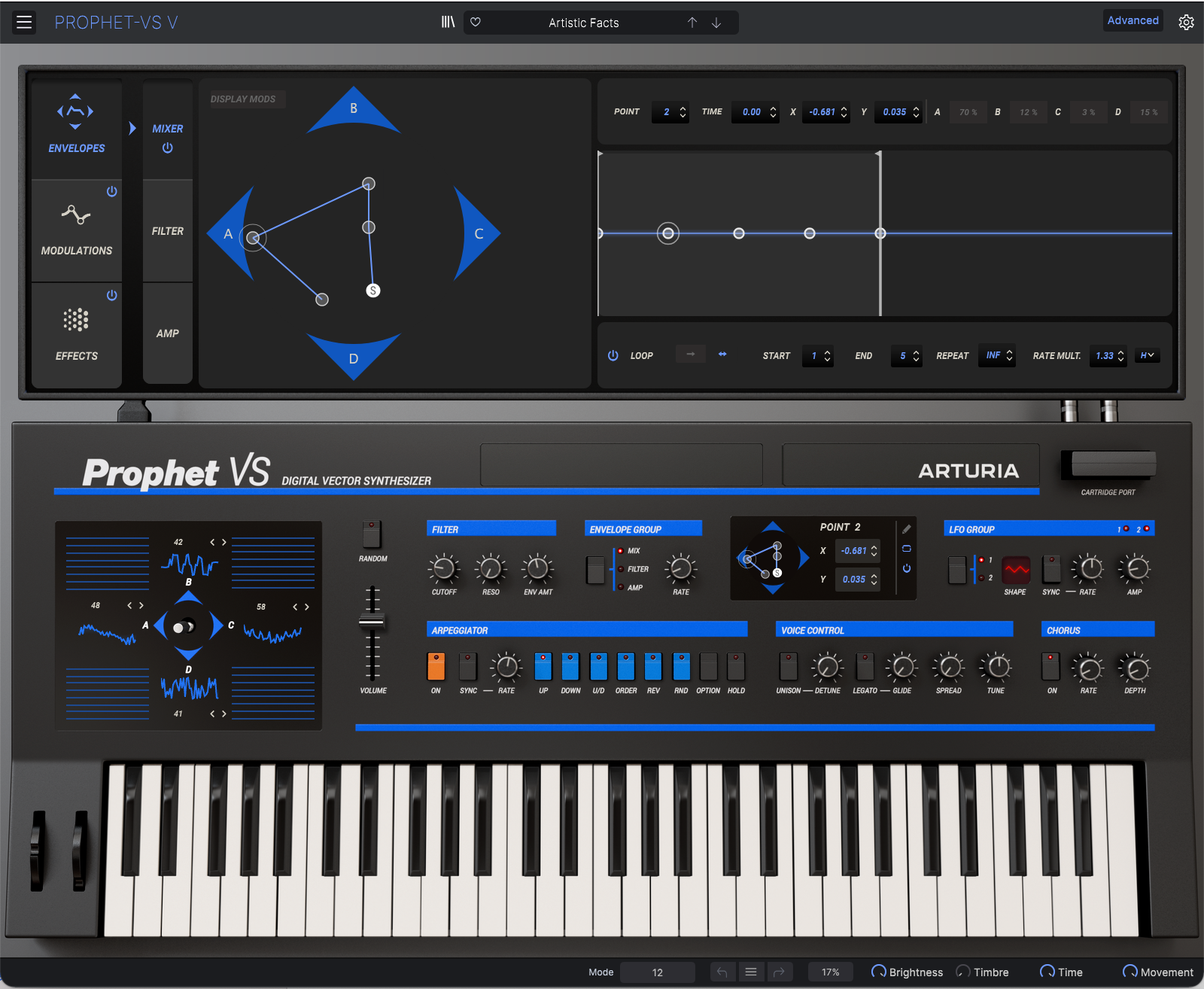Screen dimensions: 1204x989
Task: Select the Effects tab
Action: 77,335
